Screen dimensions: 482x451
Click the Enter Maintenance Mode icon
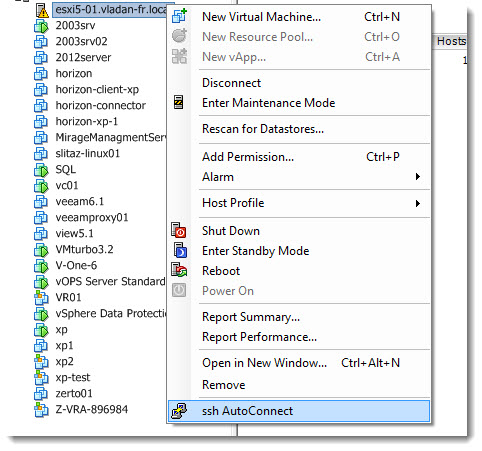179,102
